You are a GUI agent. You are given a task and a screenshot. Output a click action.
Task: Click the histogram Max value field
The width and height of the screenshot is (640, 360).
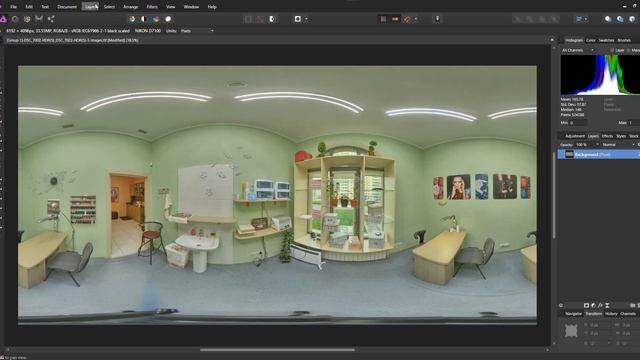tap(634, 122)
